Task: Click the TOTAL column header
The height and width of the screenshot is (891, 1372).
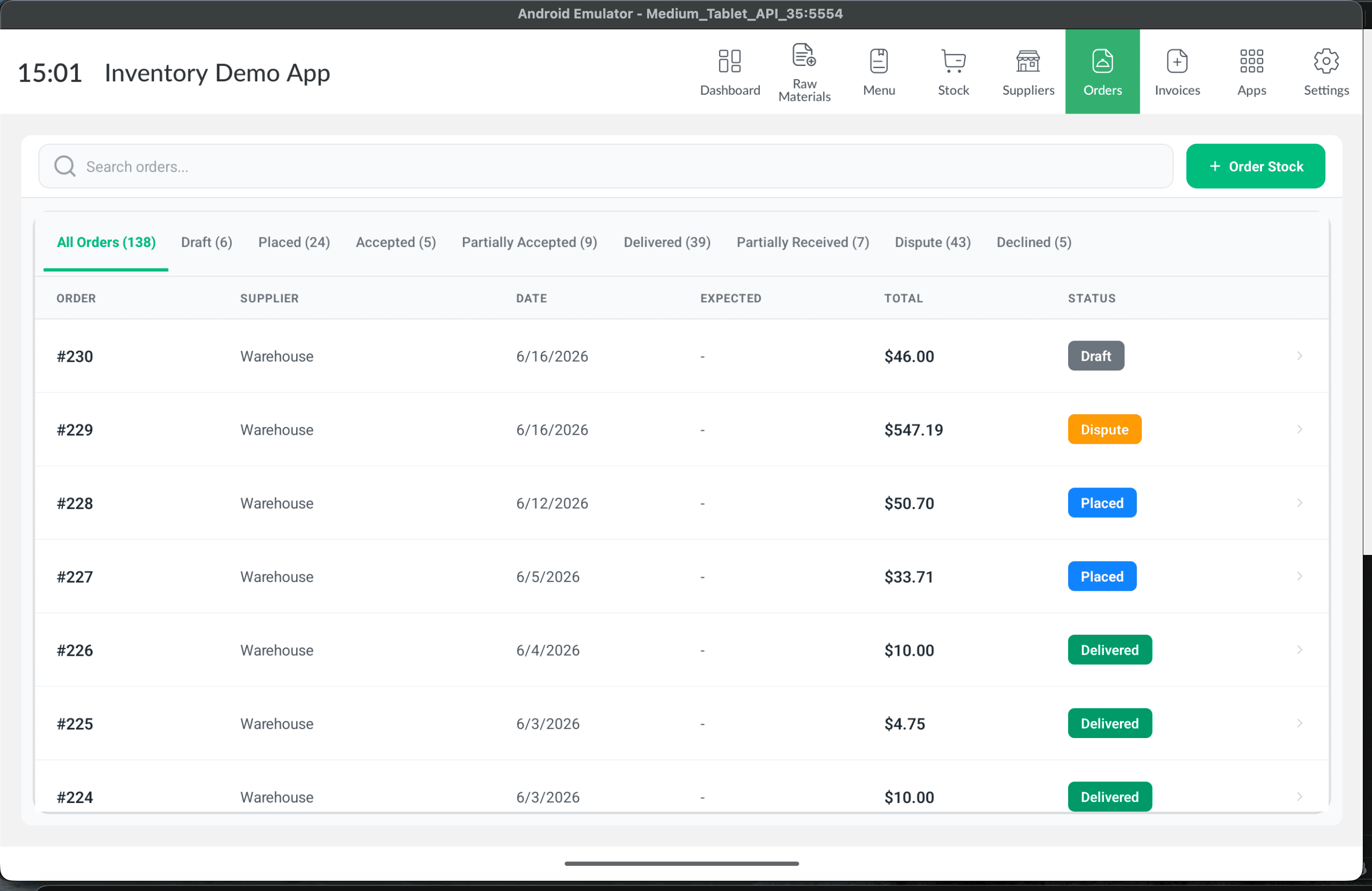Action: pyautogui.click(x=903, y=298)
